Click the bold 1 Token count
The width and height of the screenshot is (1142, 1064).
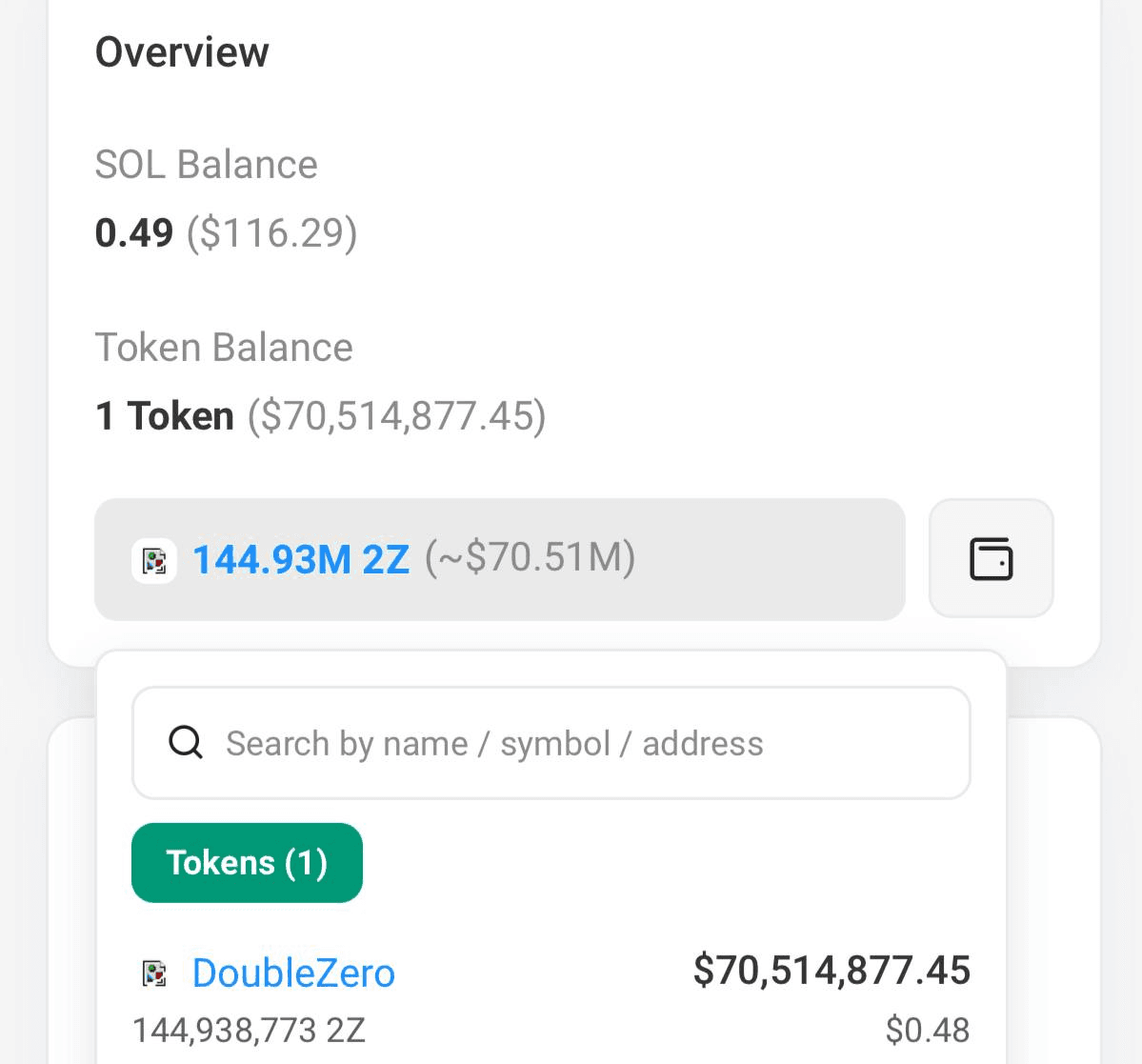click(x=165, y=416)
